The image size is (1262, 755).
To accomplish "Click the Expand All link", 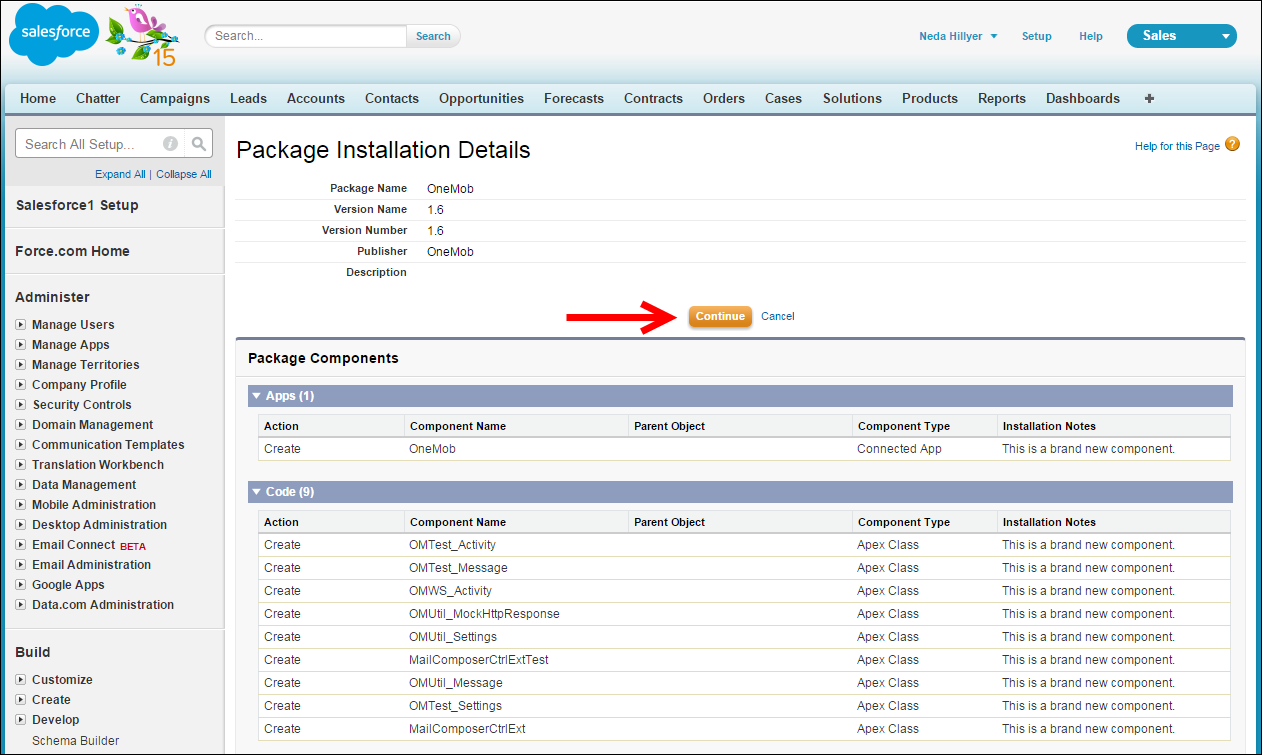I will [120, 174].
